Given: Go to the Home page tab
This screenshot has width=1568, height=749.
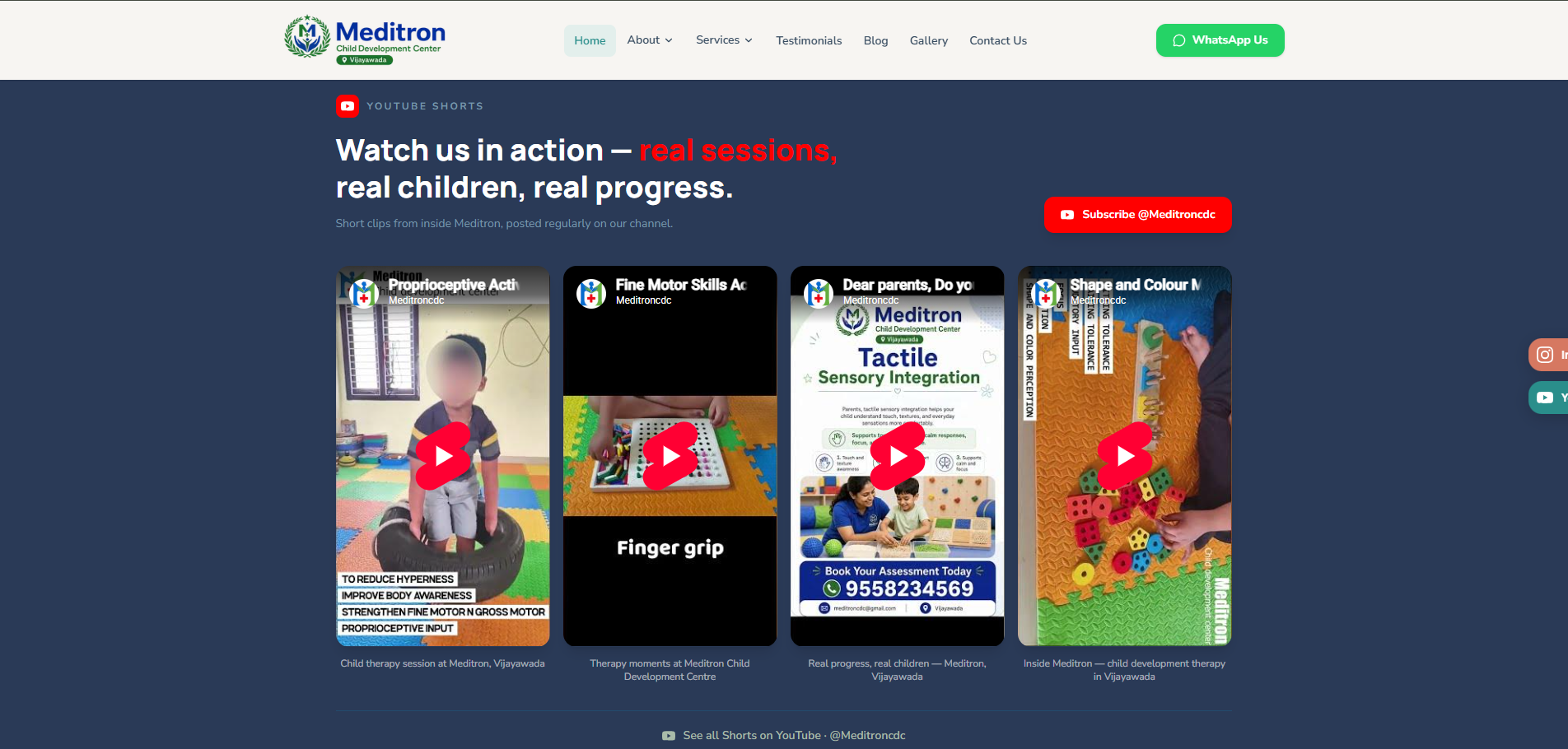Looking at the screenshot, I should 590,40.
